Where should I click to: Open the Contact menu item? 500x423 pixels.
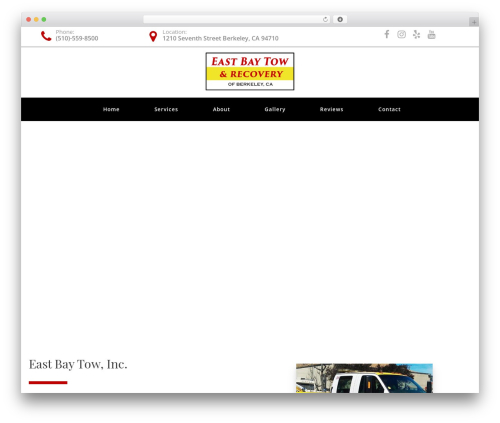[x=389, y=109]
